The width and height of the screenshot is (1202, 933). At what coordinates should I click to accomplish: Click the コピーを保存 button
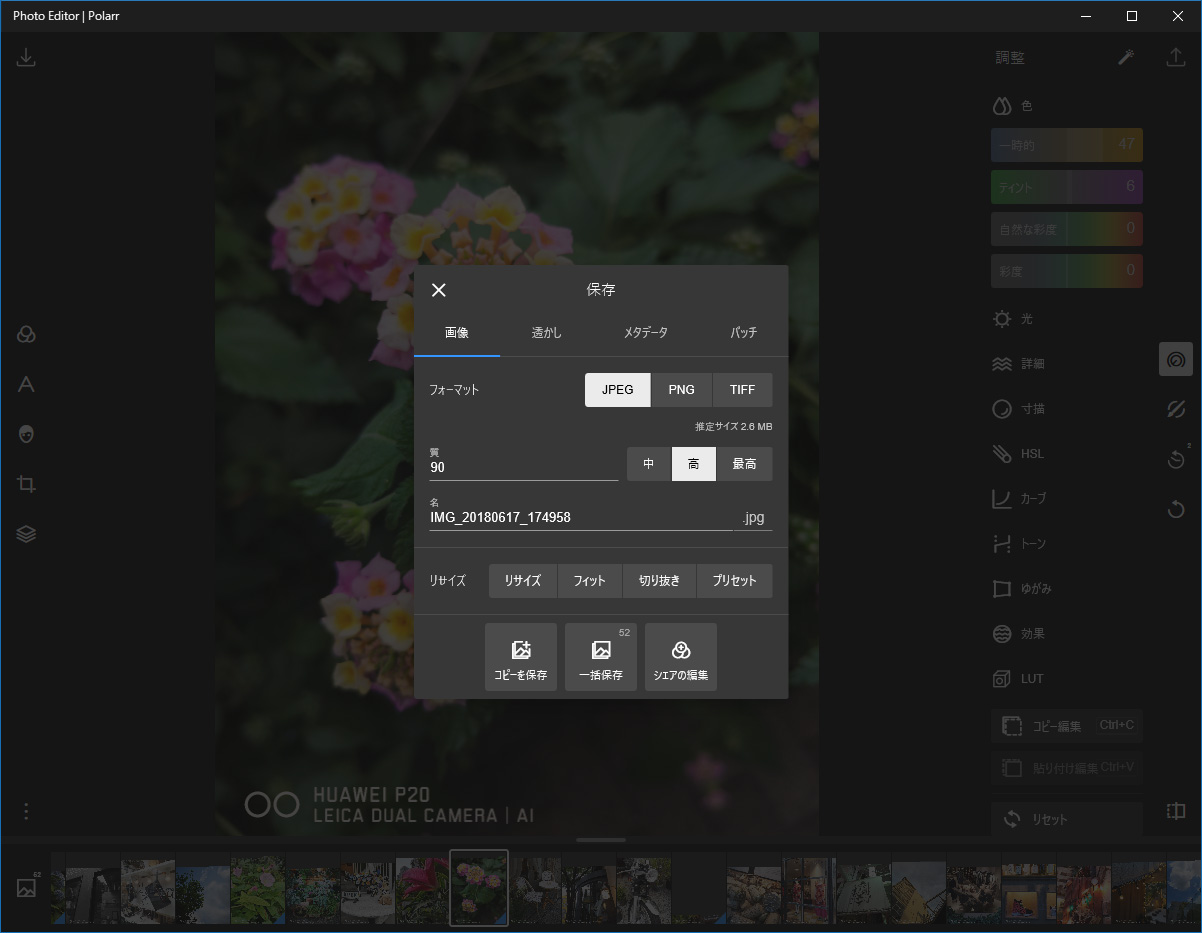[520, 656]
